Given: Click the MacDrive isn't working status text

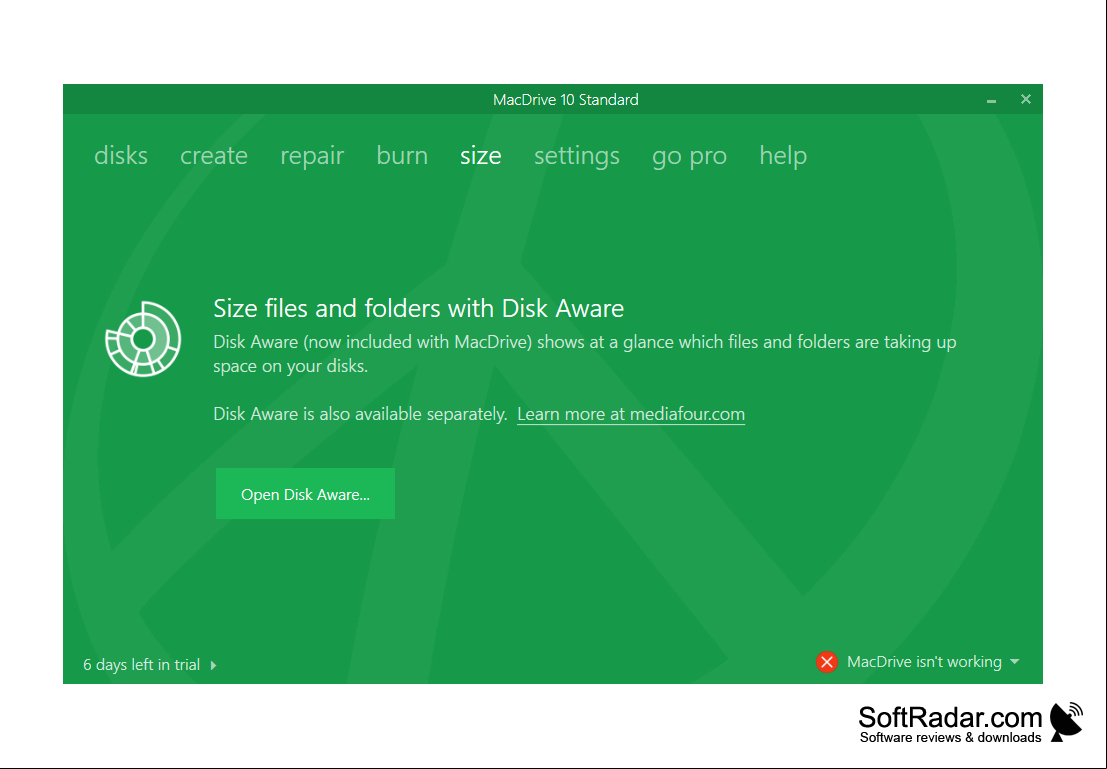Looking at the screenshot, I should [924, 662].
